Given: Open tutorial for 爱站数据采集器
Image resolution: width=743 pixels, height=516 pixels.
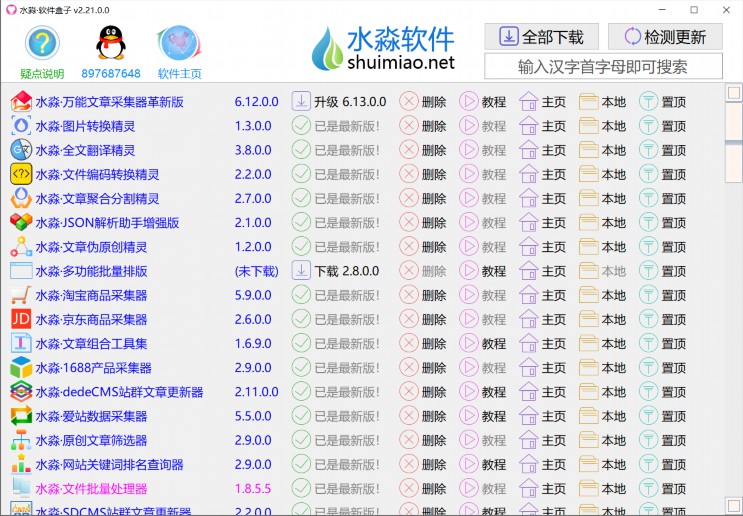Looking at the screenshot, I should [482, 416].
